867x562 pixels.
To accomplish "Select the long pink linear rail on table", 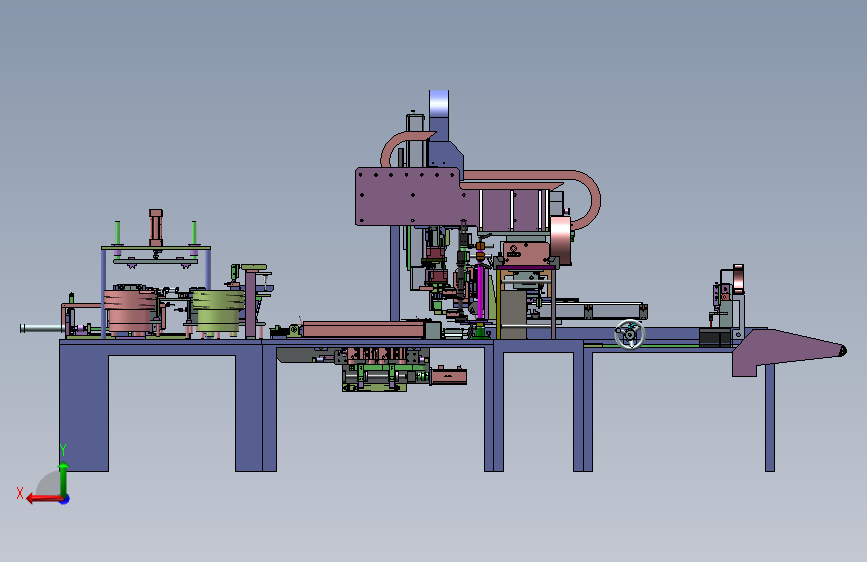I will 364,330.
